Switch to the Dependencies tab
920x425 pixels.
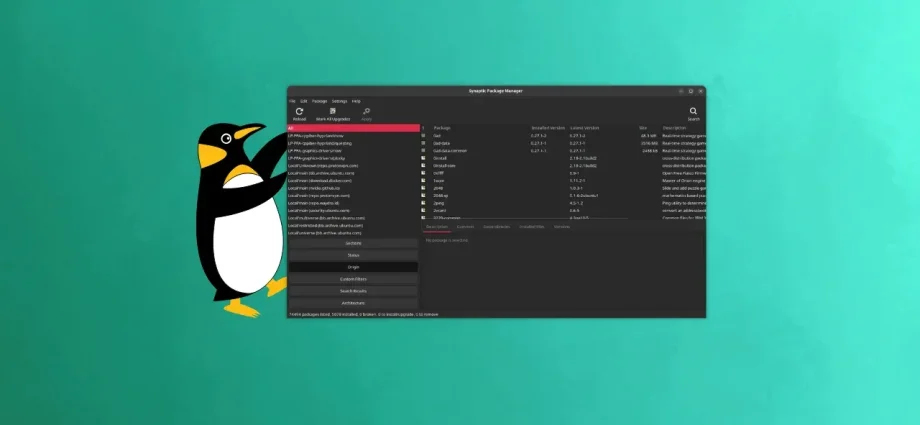tap(496, 227)
